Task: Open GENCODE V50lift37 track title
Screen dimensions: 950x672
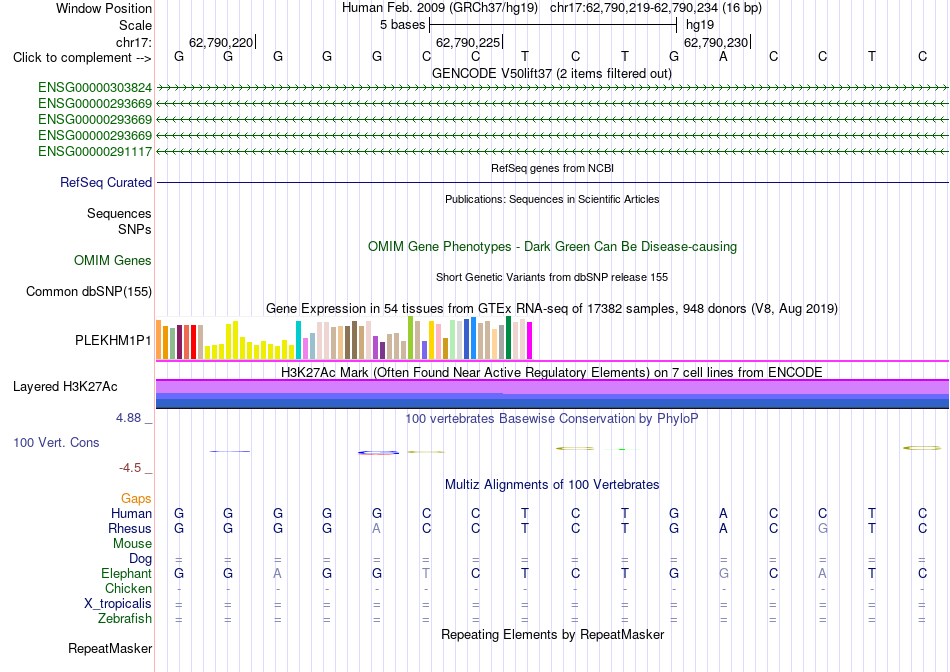Action: coord(552,74)
